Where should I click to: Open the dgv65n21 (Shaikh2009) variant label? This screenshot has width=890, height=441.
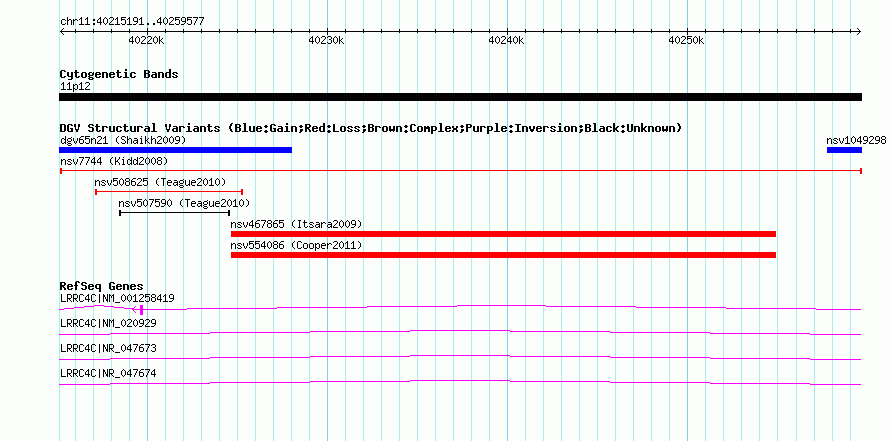pyautogui.click(x=123, y=140)
